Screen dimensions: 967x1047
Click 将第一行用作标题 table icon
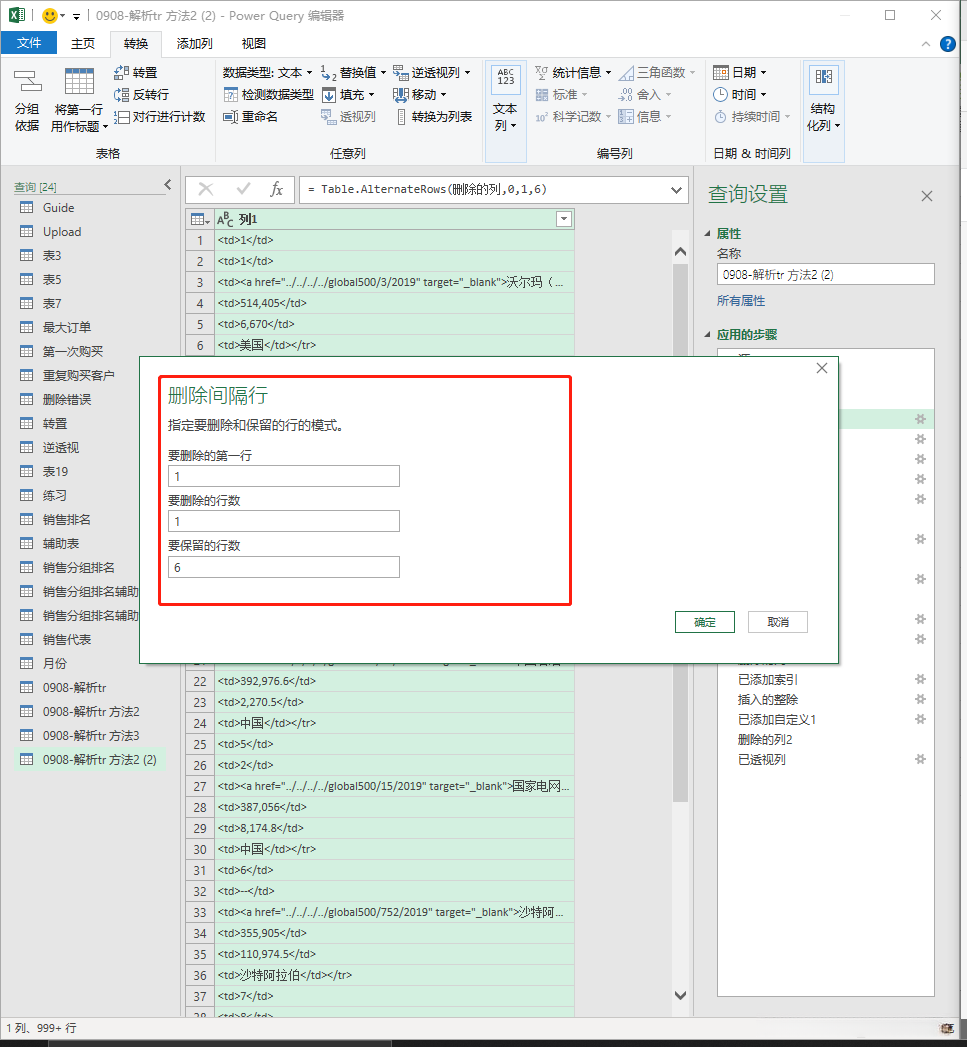(x=79, y=81)
